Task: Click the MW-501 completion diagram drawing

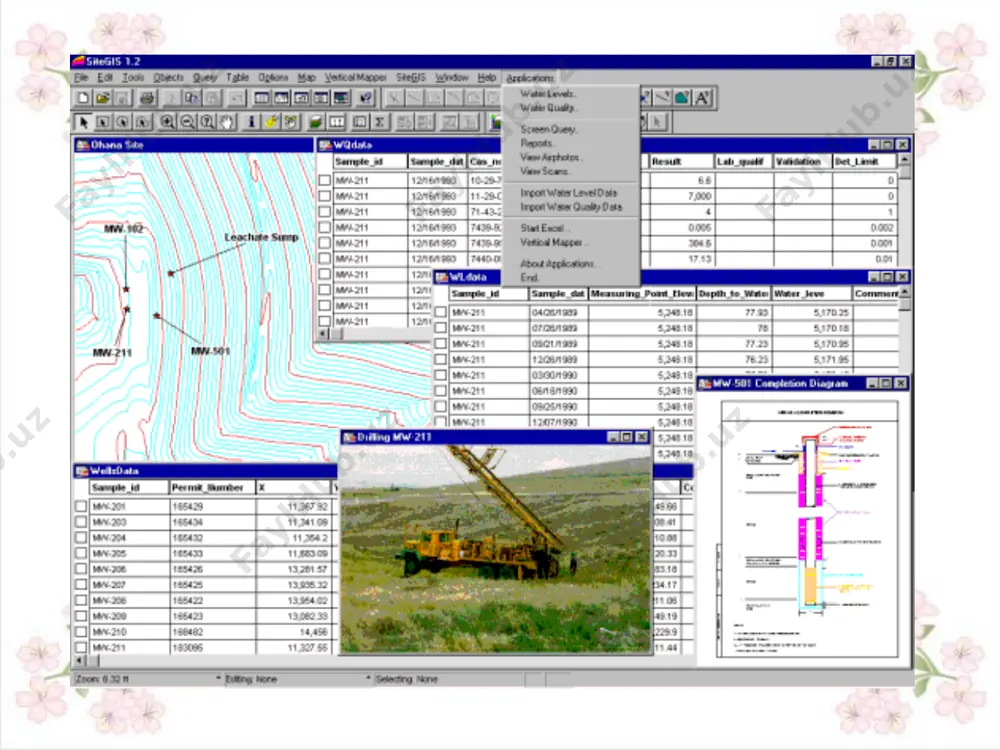Action: pyautogui.click(x=808, y=529)
